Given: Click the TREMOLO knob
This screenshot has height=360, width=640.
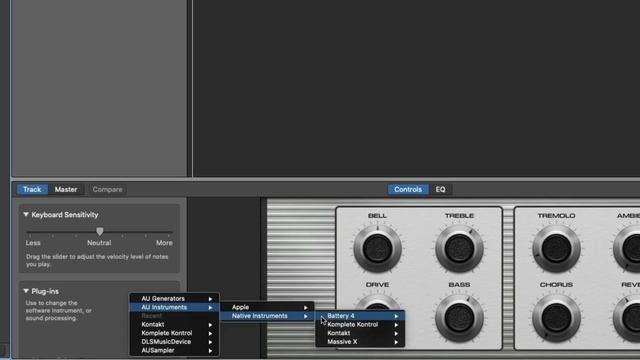Looking at the screenshot, I should coord(556,249).
